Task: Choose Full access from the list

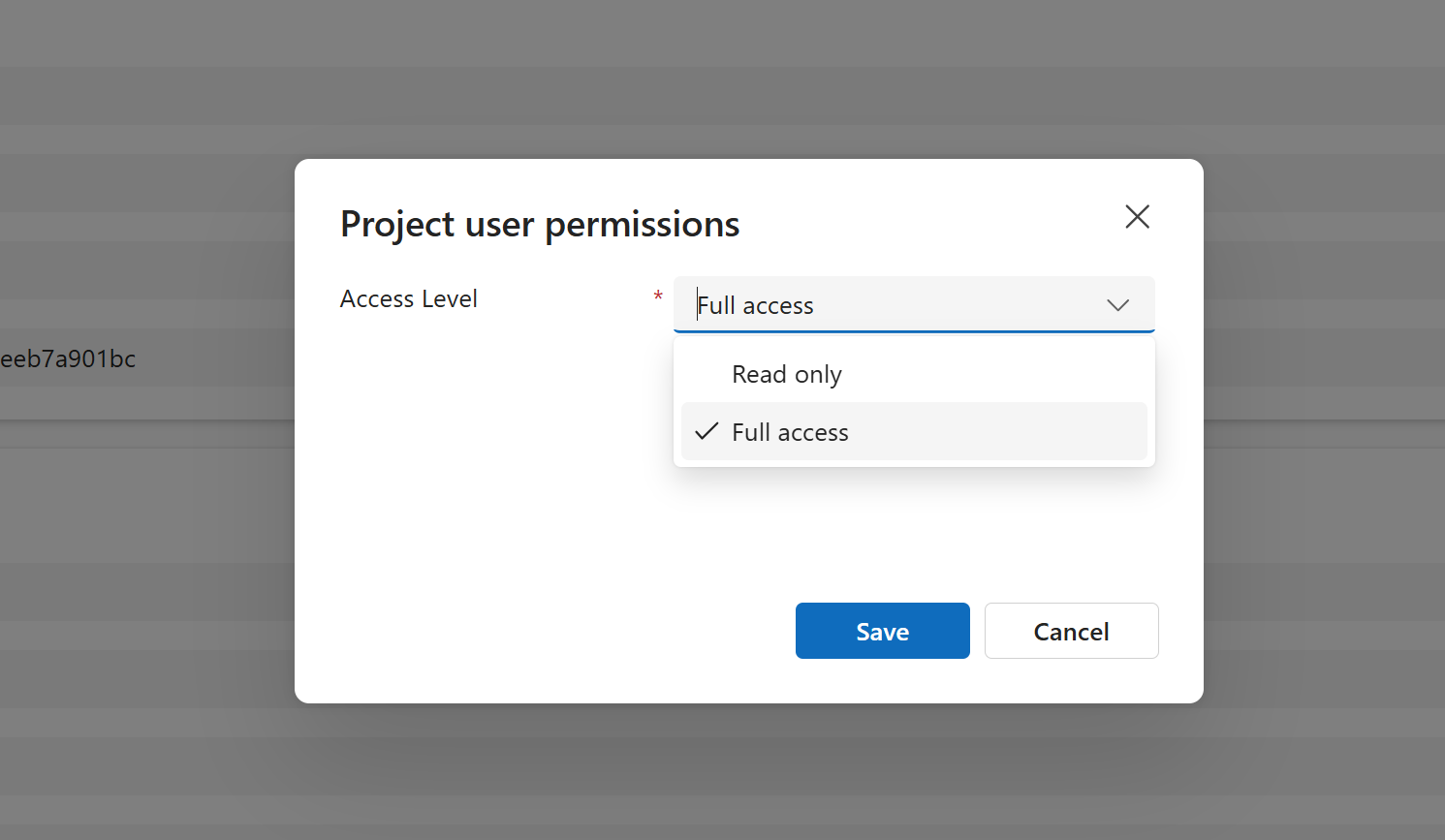Action: [790, 431]
